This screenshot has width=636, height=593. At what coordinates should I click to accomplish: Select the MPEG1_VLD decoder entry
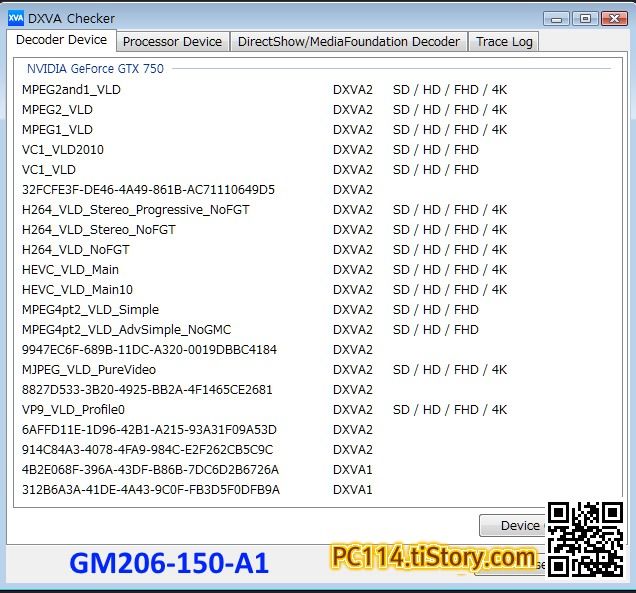tap(264, 130)
